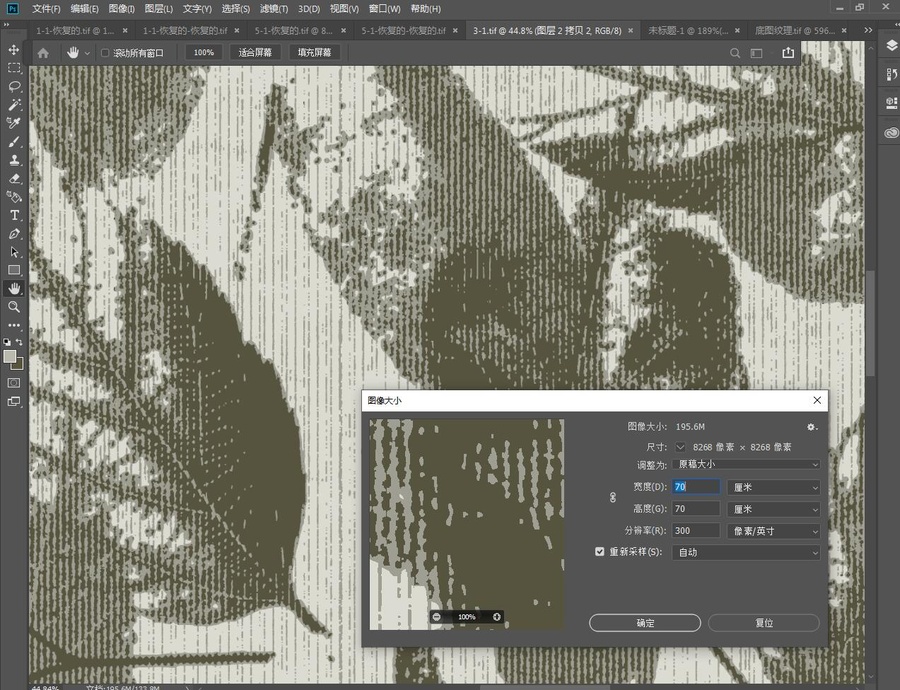Select the Magic Wand tool

14,105
